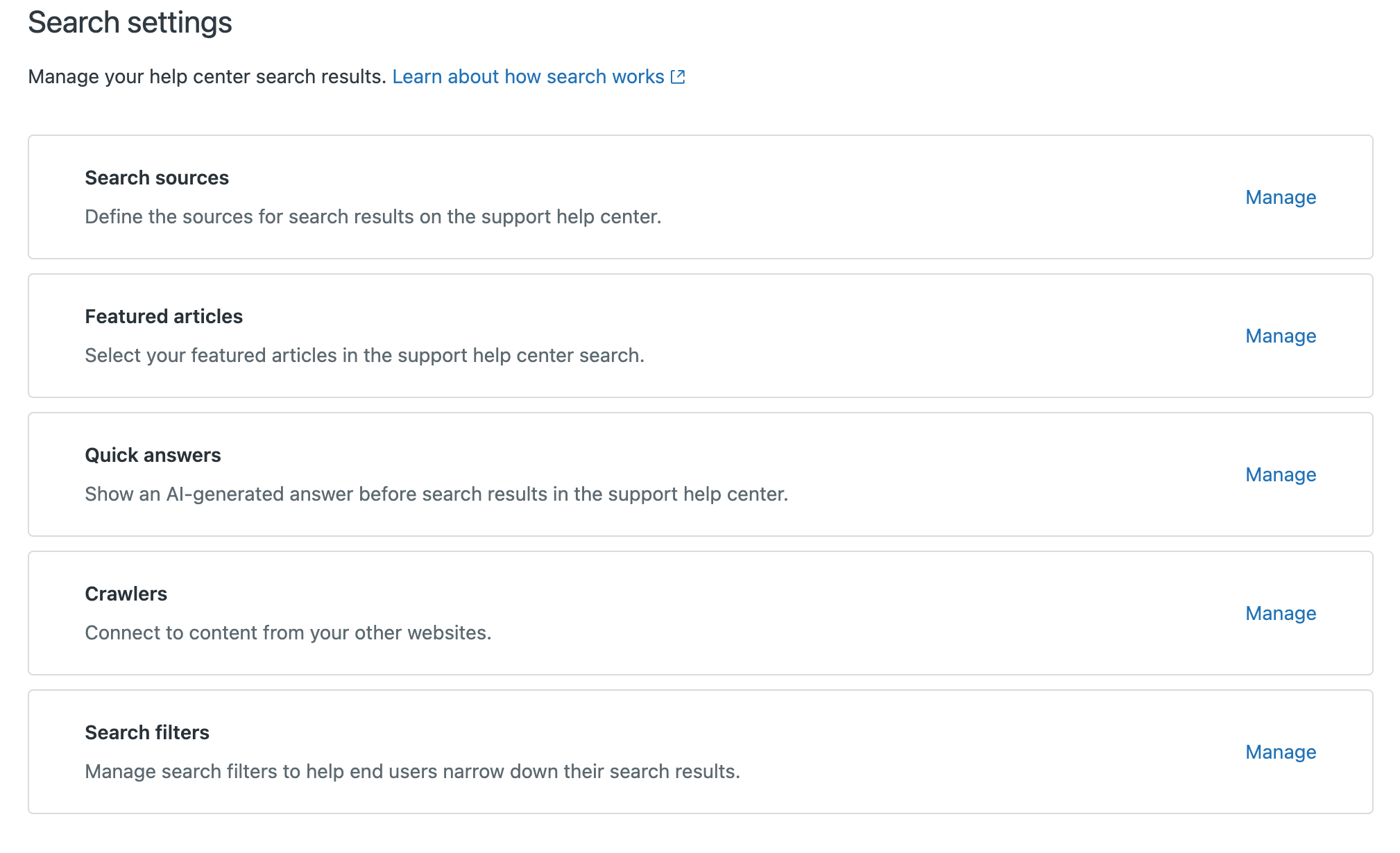
Task: Open Manage for Featured articles
Action: [x=1280, y=336]
